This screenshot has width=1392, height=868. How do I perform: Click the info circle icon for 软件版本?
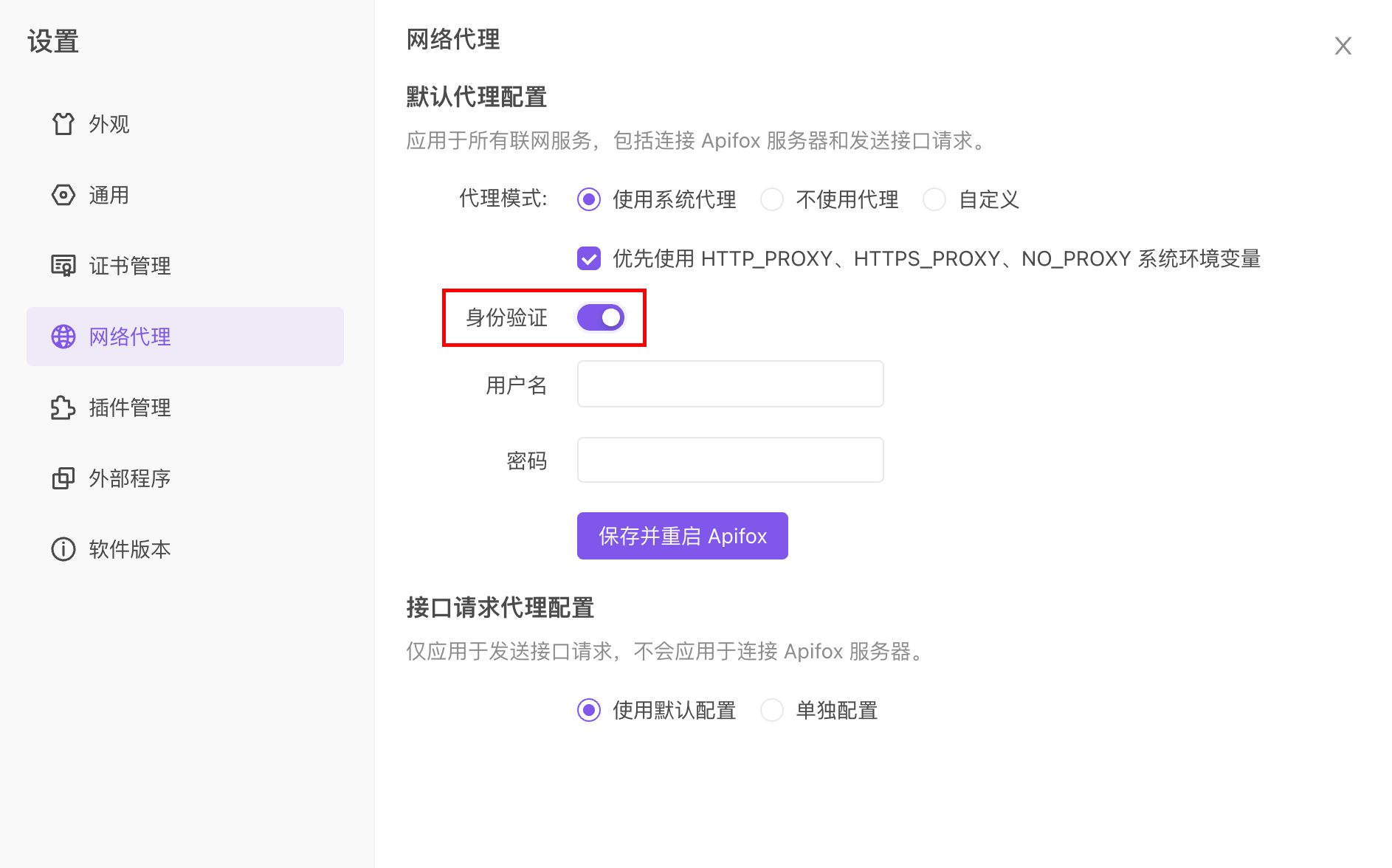point(63,549)
